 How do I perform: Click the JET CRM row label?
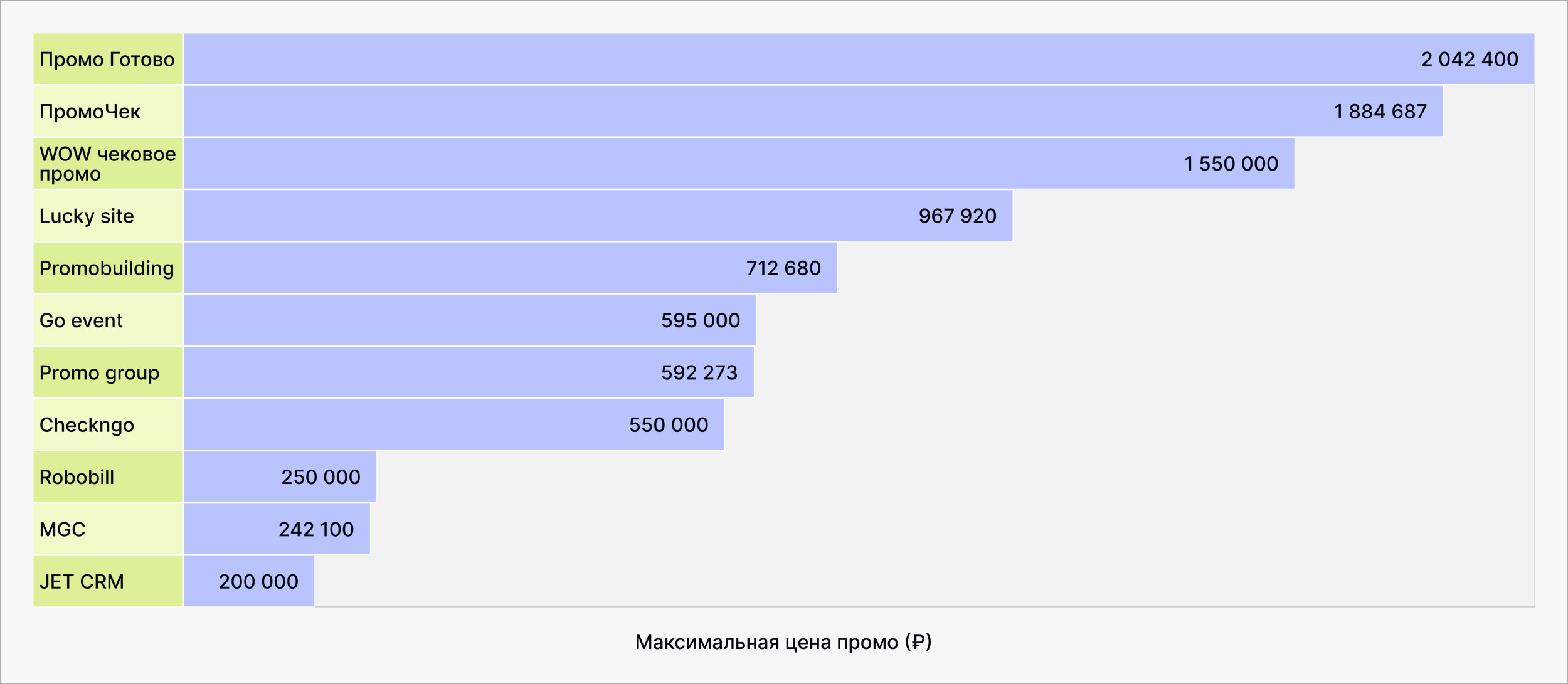click(x=107, y=582)
